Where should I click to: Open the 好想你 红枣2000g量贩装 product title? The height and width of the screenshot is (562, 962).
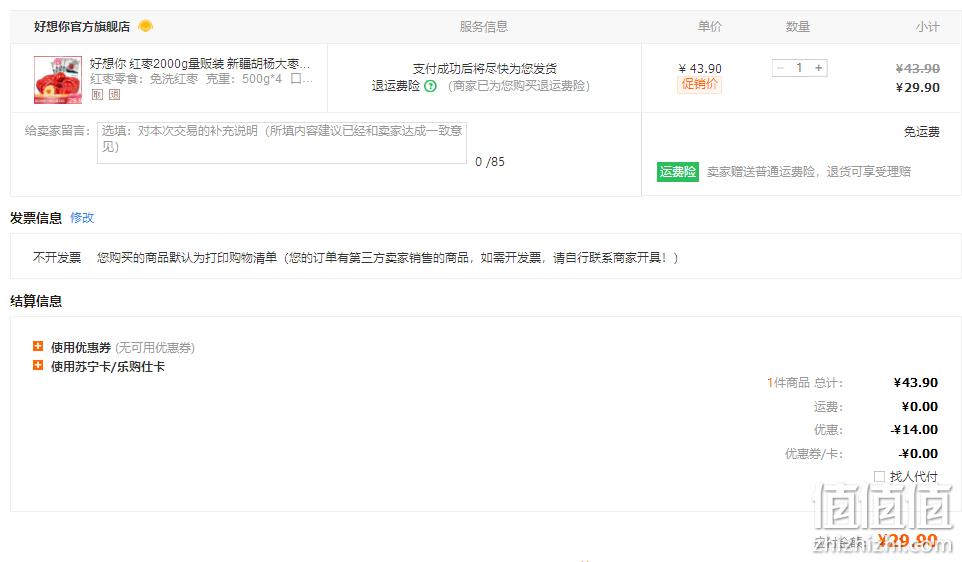tap(200, 64)
